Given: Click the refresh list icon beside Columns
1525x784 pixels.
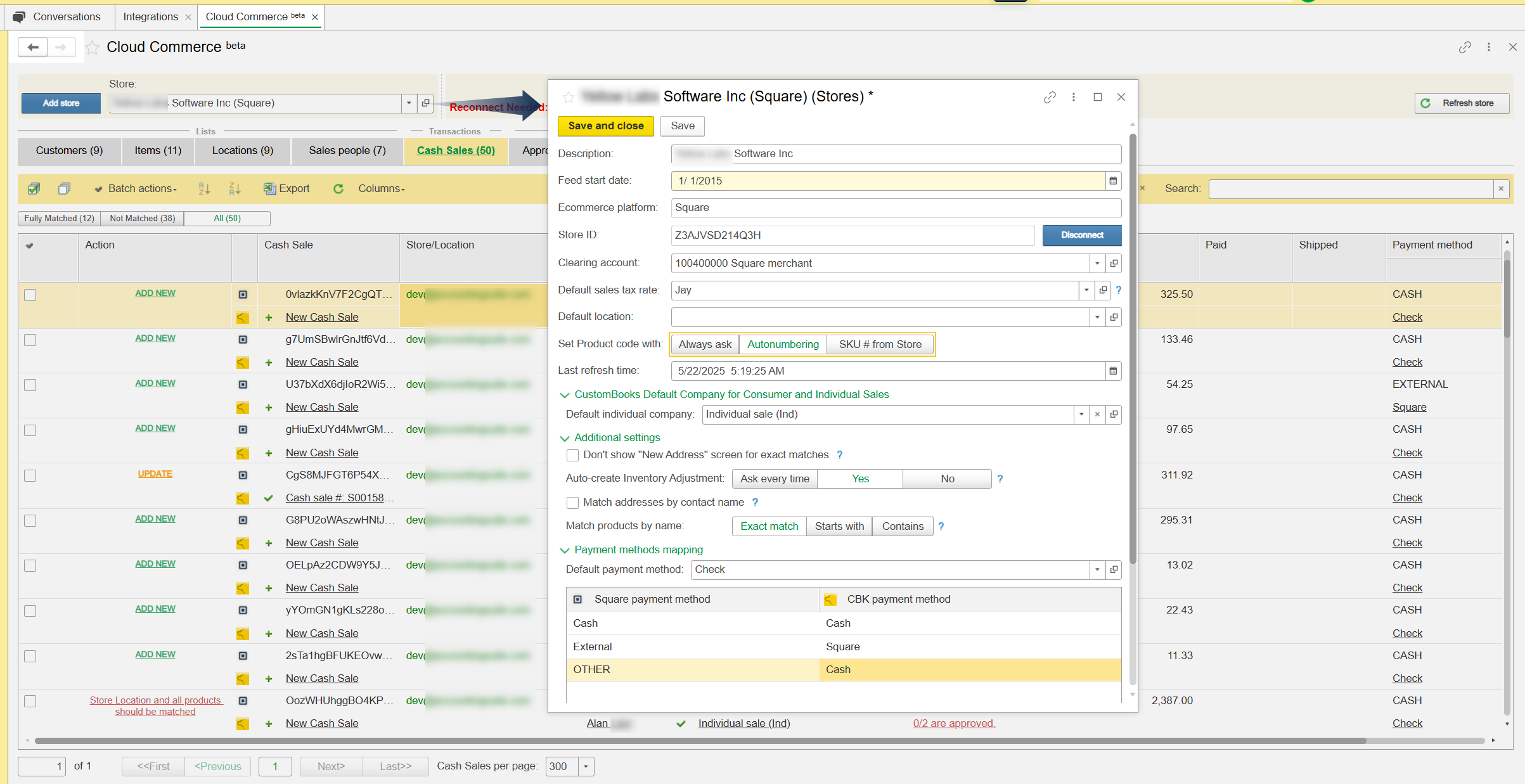Looking at the screenshot, I should click(x=338, y=188).
